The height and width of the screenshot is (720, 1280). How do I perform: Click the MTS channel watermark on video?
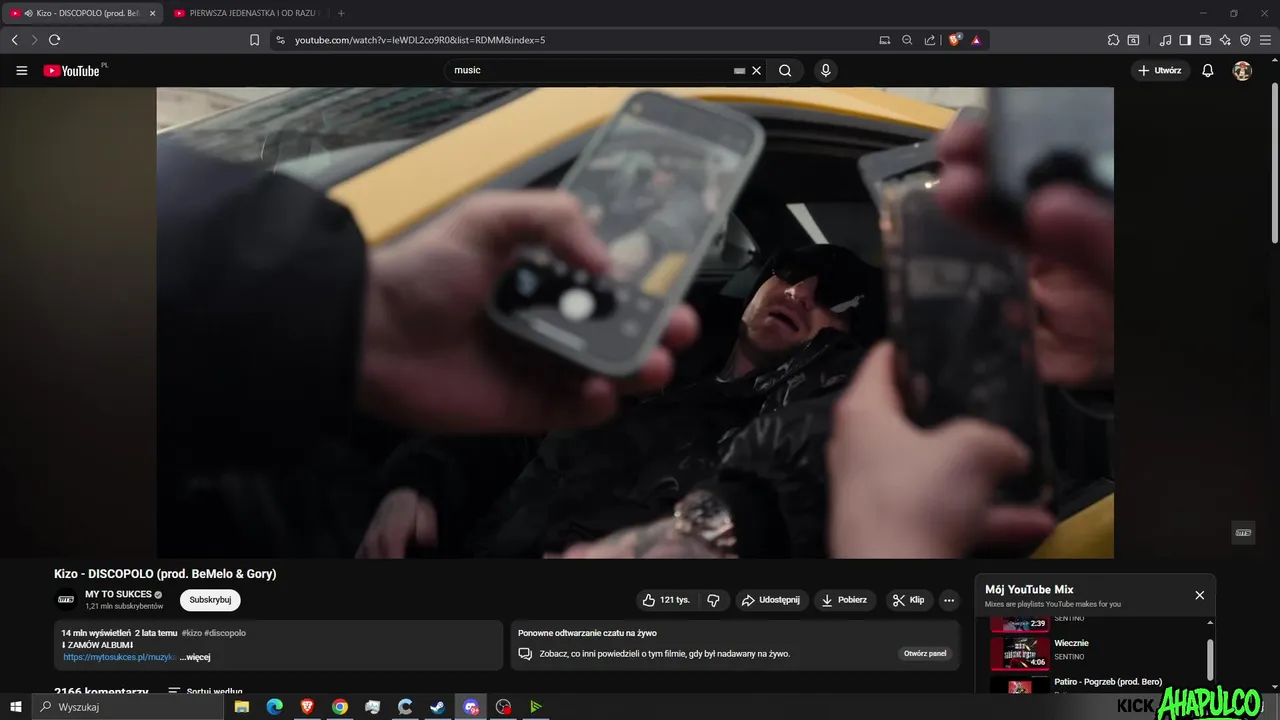click(1243, 533)
